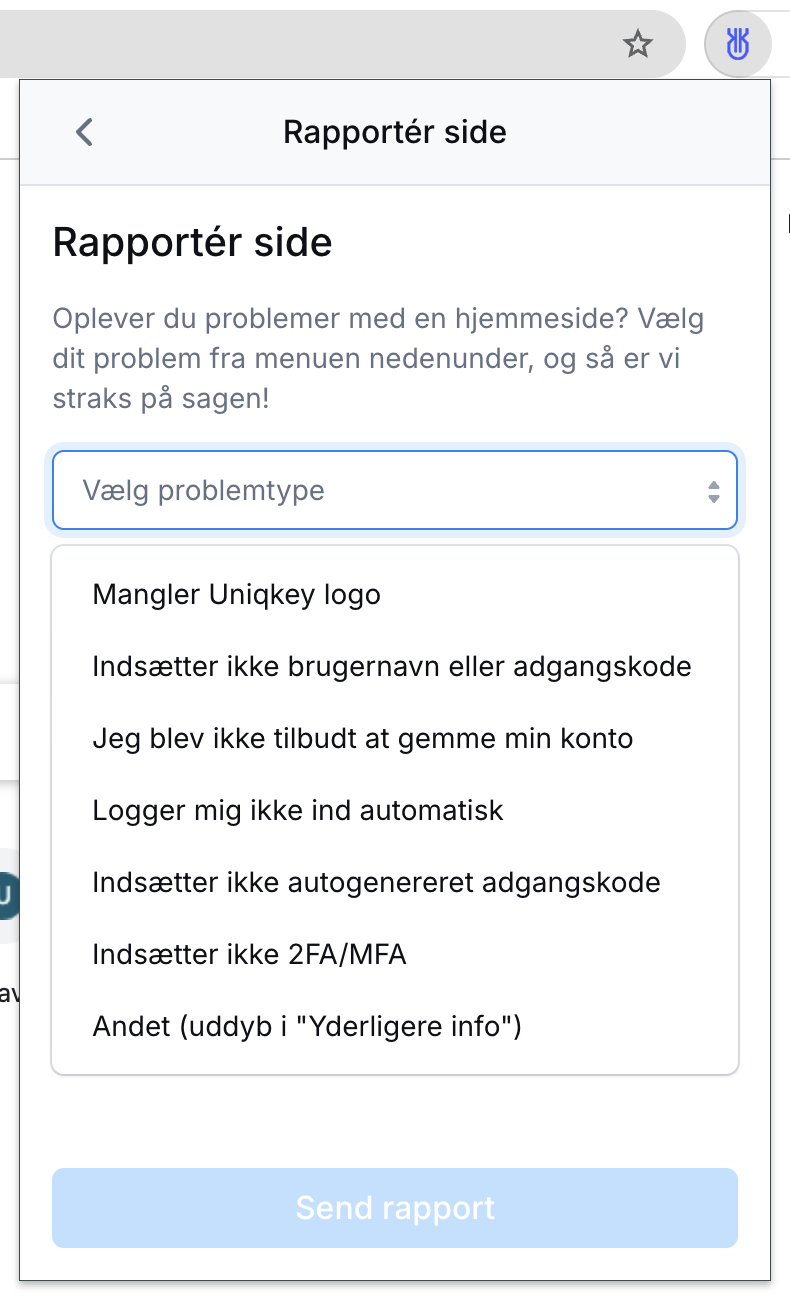Go back using the left chevron arrow
The width and height of the screenshot is (790, 1306).
point(84,132)
